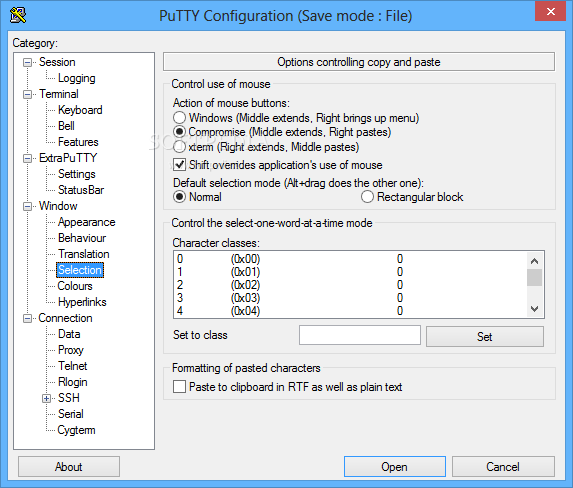Image resolution: width=573 pixels, height=488 pixels.
Task: Open the Keyboard category
Action: pyautogui.click(x=80, y=110)
